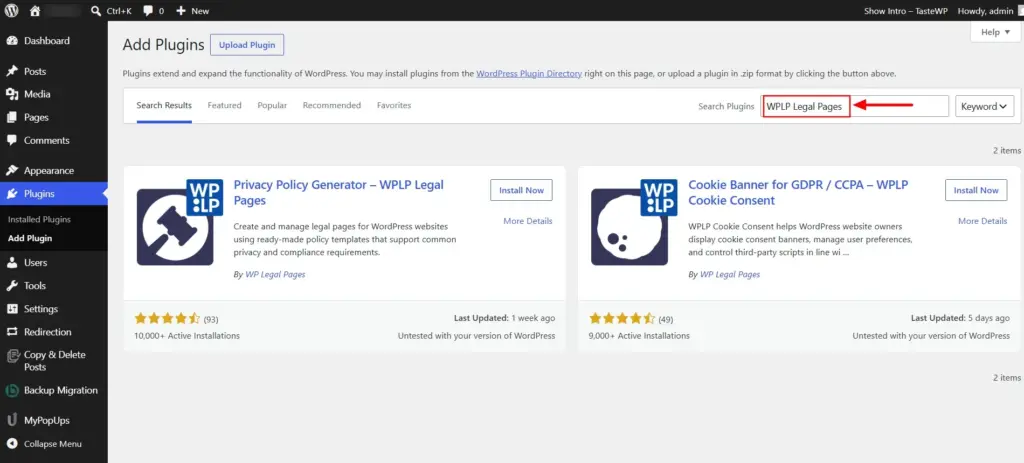Click the Plugins plug icon
Screen dimensions: 1024x463
pyautogui.click(x=12, y=194)
